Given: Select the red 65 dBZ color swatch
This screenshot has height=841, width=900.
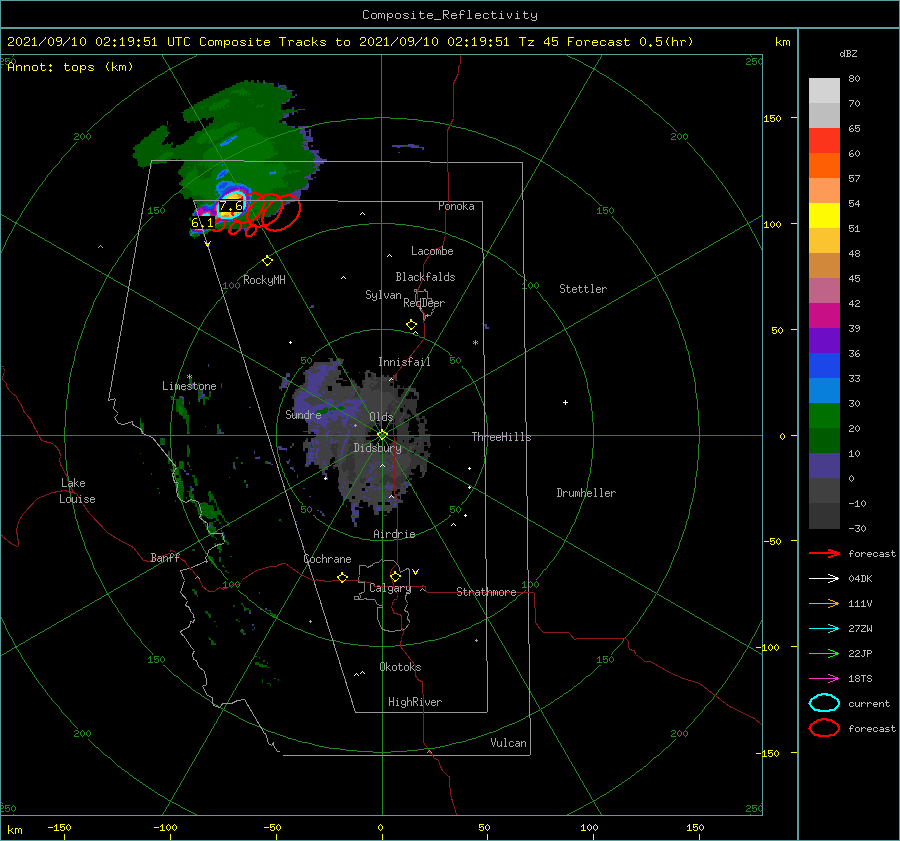Looking at the screenshot, I should [x=824, y=140].
